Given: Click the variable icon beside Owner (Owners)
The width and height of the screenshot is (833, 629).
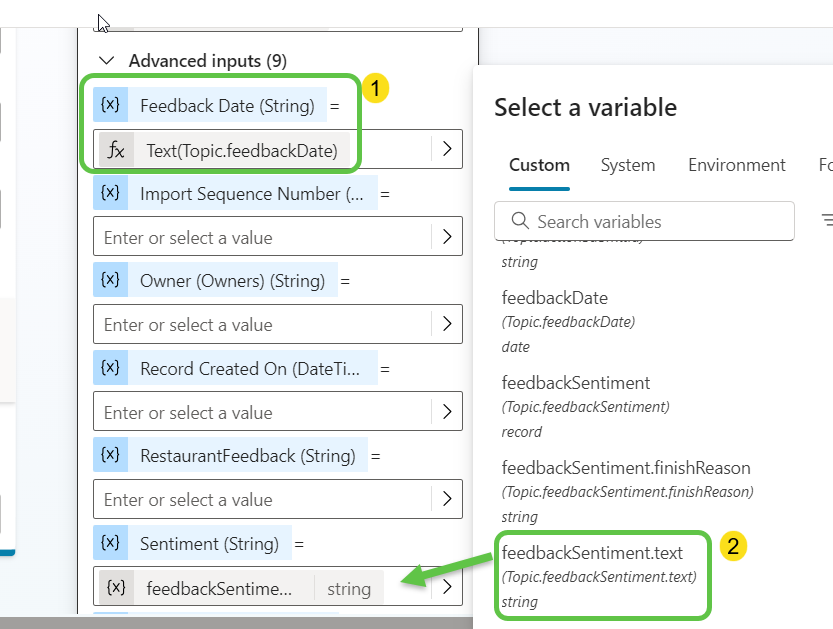Looking at the screenshot, I should click(x=111, y=280).
